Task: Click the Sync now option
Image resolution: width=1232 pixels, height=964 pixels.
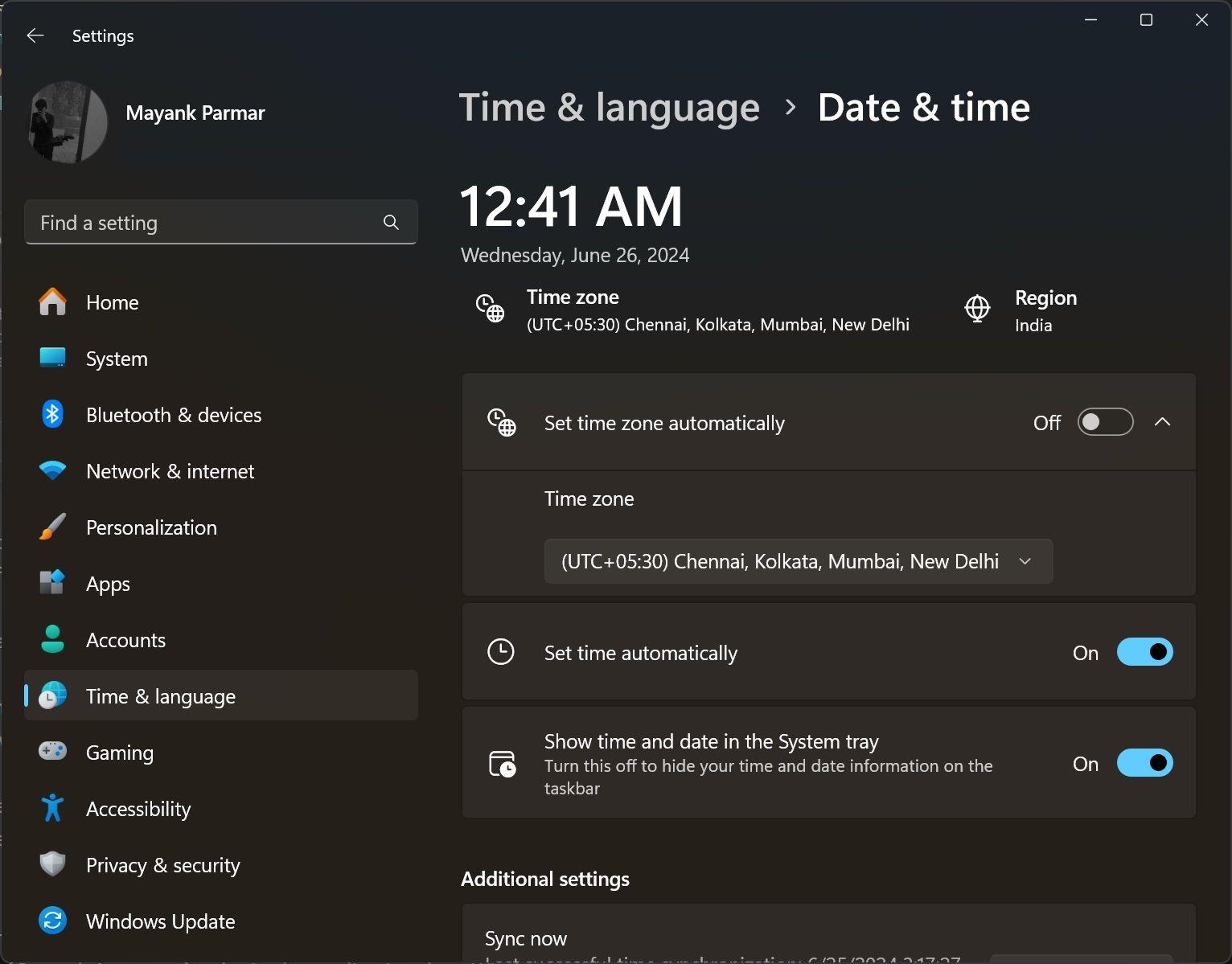Action: [x=525, y=938]
